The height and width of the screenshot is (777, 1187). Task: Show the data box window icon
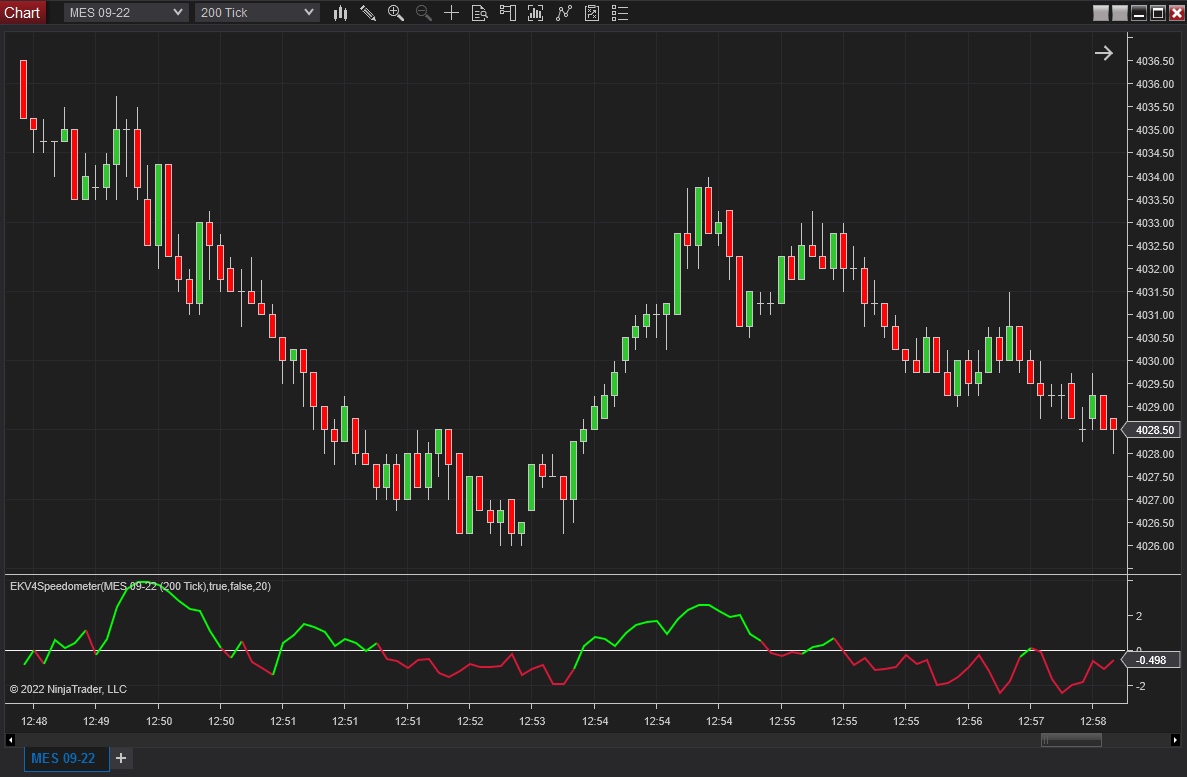(x=479, y=13)
